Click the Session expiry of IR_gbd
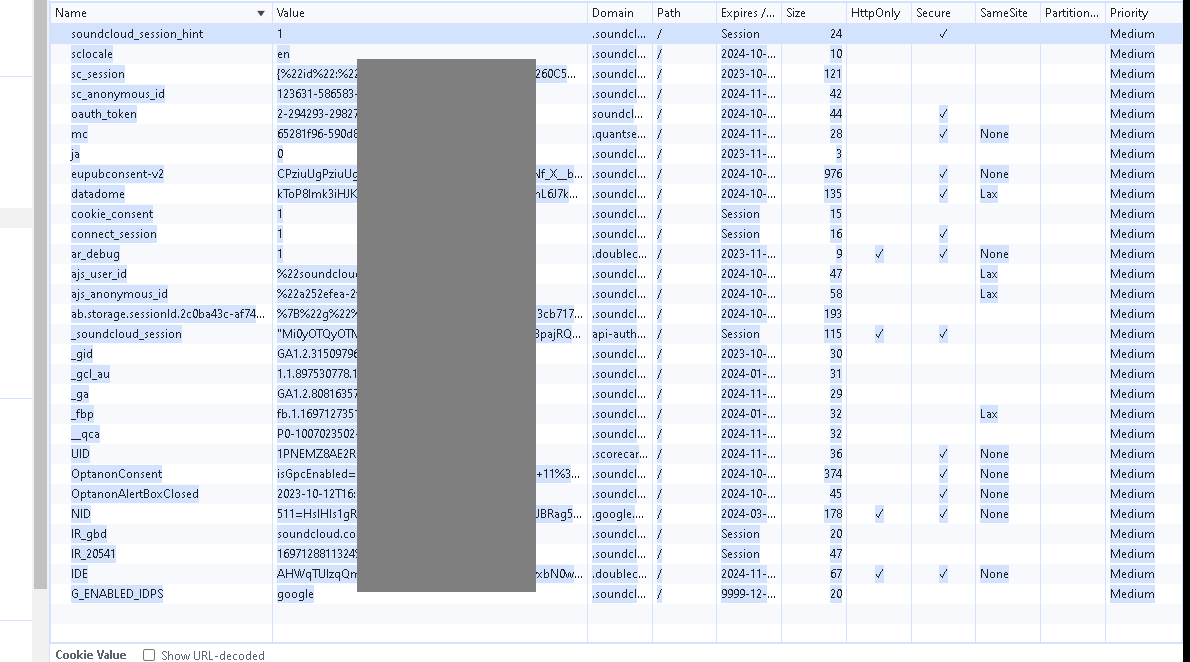Image resolution: width=1190 pixels, height=662 pixels. tap(740, 534)
